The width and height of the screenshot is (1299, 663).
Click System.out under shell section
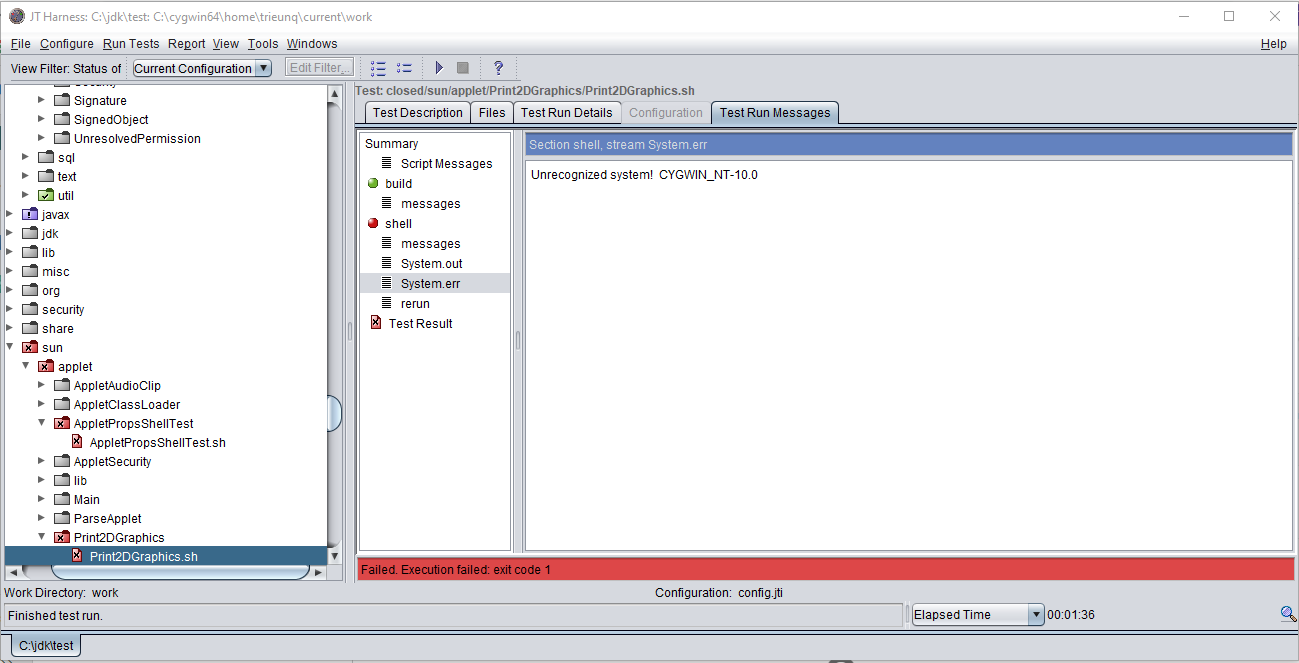431,263
